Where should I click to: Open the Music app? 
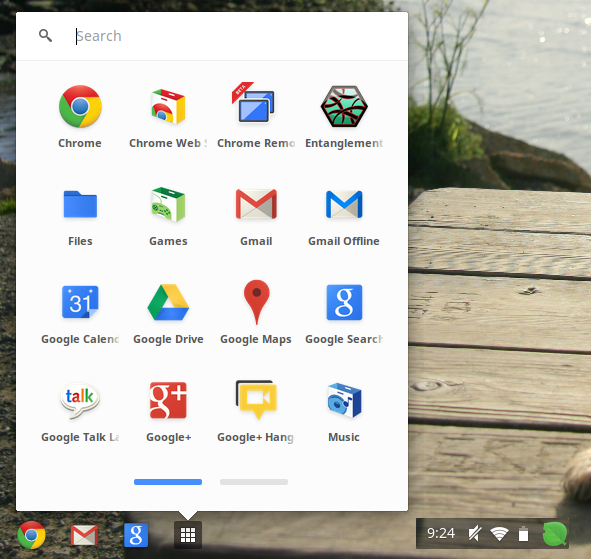coord(344,400)
